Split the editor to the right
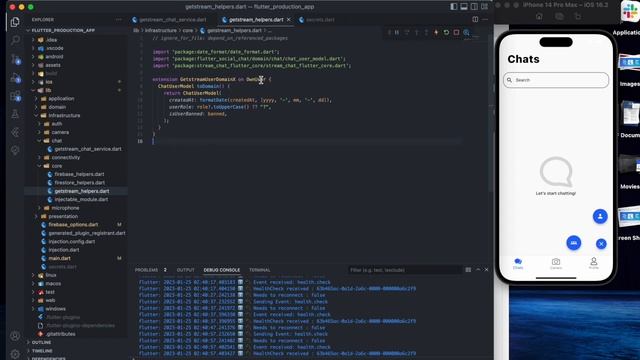The width and height of the screenshot is (640, 360). (x=475, y=19)
